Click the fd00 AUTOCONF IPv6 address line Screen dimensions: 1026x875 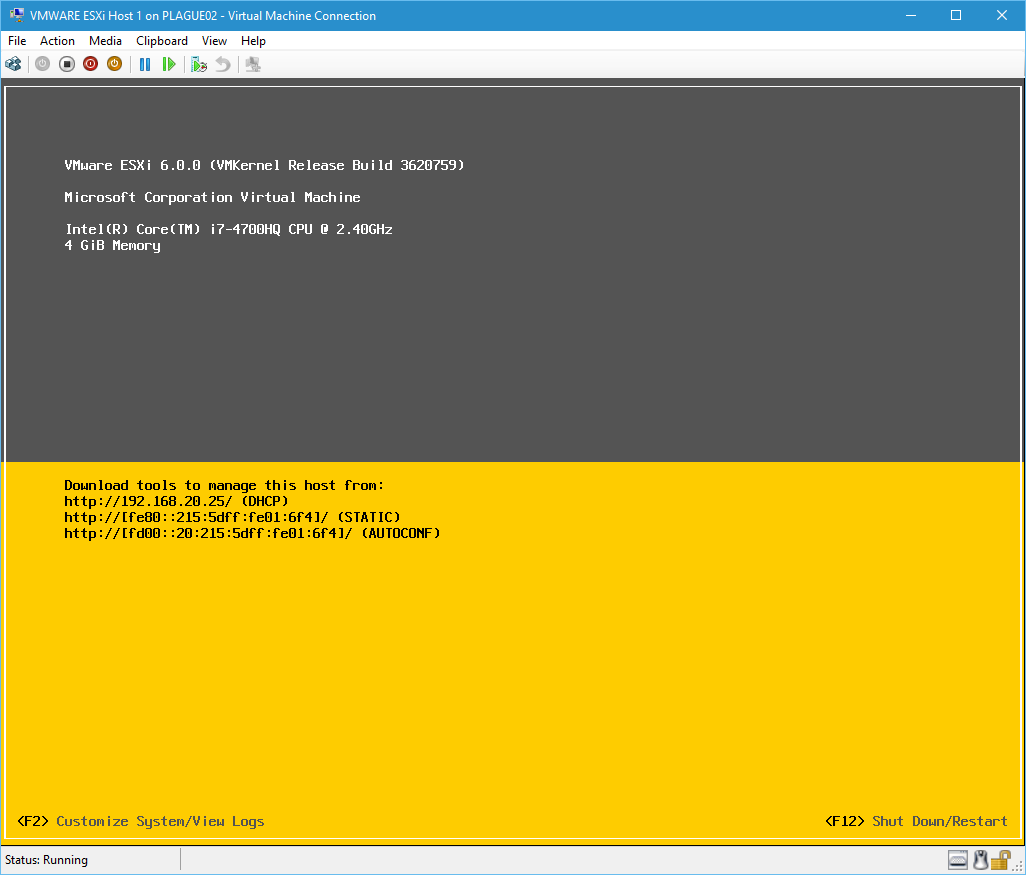pyautogui.click(x=252, y=533)
